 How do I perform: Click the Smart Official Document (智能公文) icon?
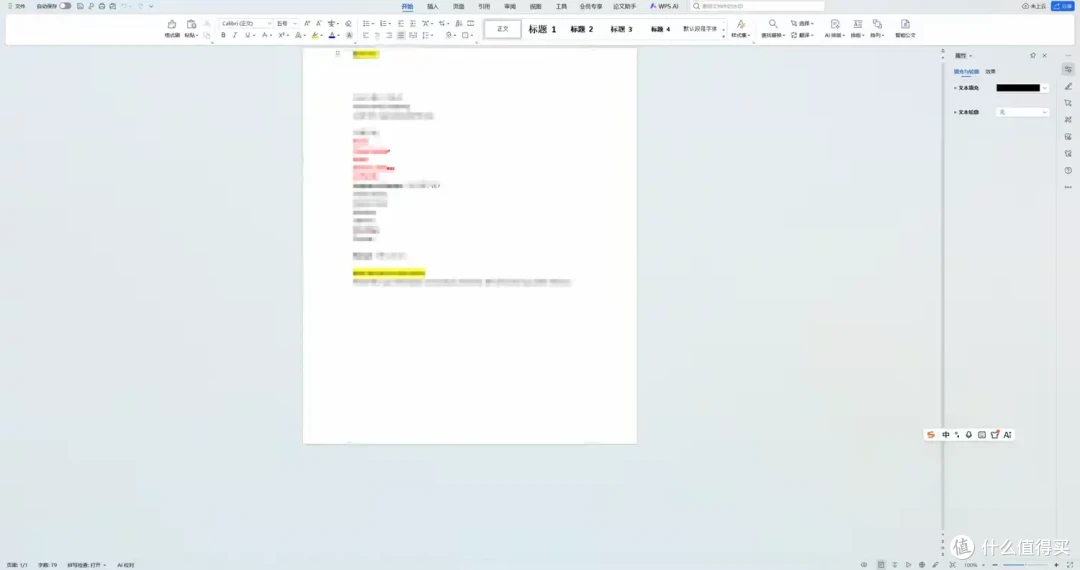905,24
